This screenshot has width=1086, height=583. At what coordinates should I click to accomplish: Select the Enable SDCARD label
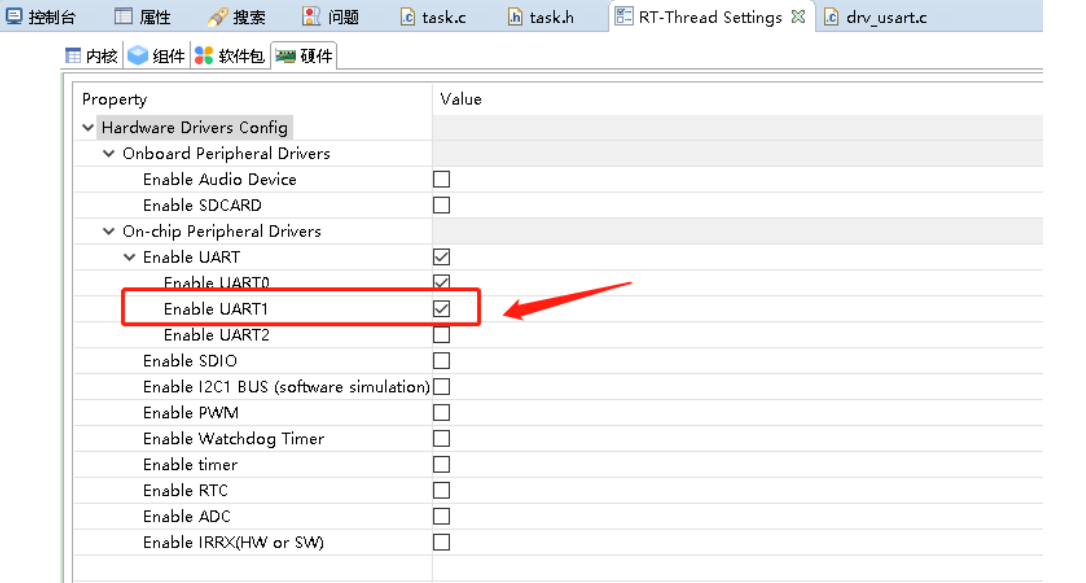pos(202,205)
